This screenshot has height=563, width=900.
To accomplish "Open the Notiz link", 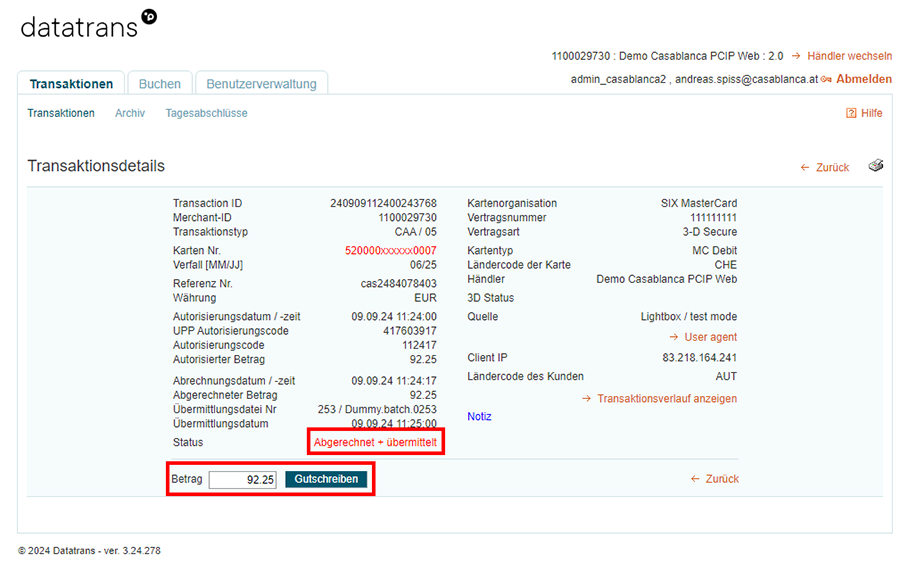I will pyautogui.click(x=479, y=416).
